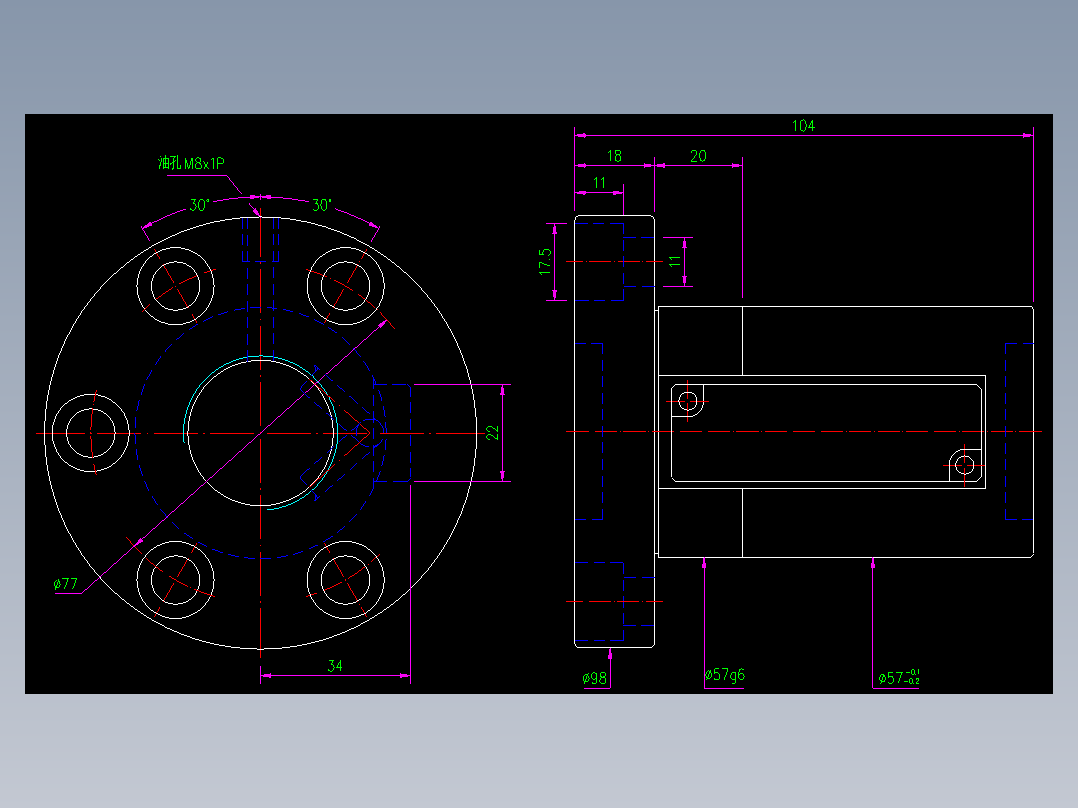The image size is (1078, 808).
Task: Select the leftmost flange bolt hole
Action: click(91, 433)
